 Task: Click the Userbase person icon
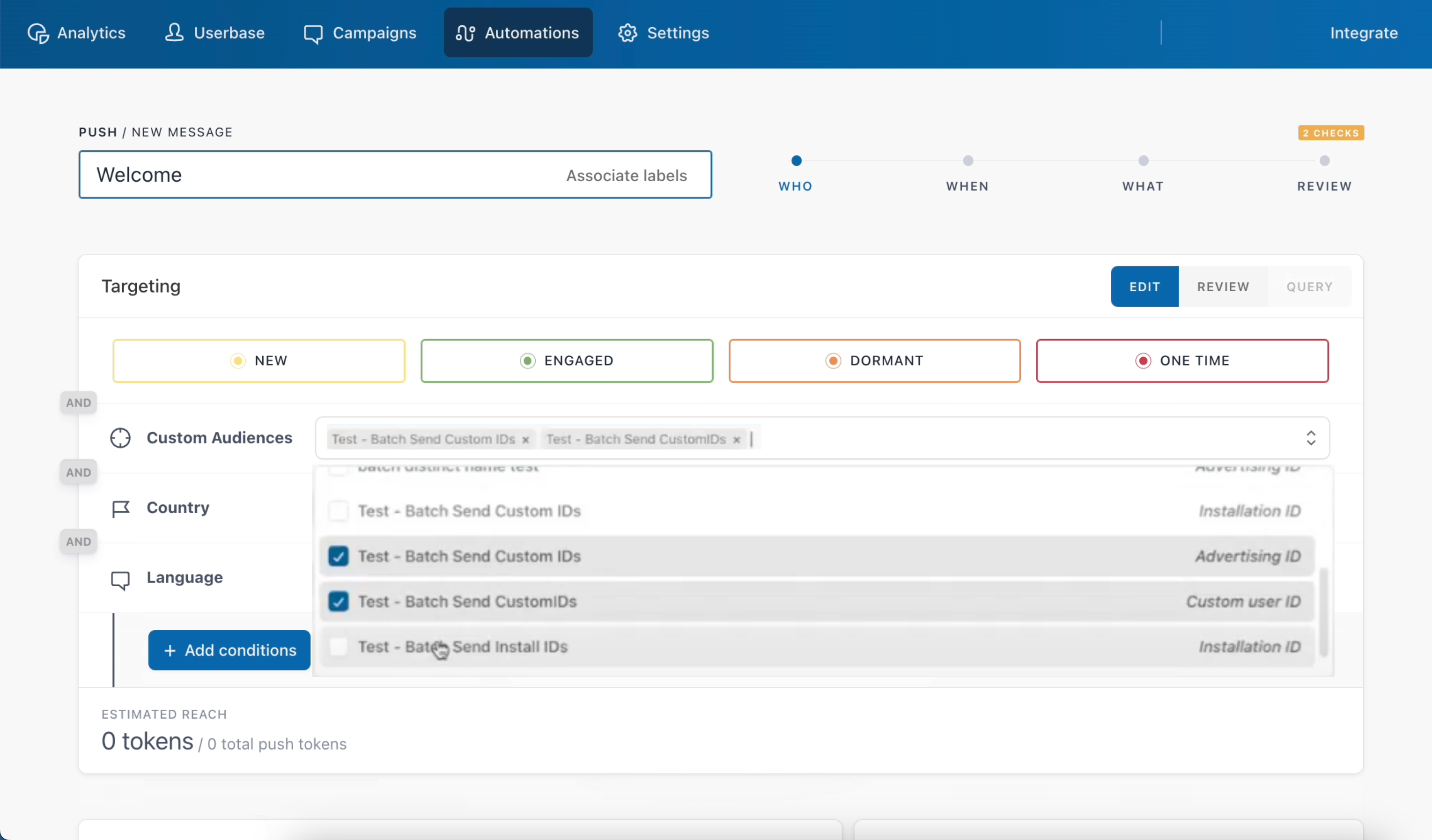point(174,32)
